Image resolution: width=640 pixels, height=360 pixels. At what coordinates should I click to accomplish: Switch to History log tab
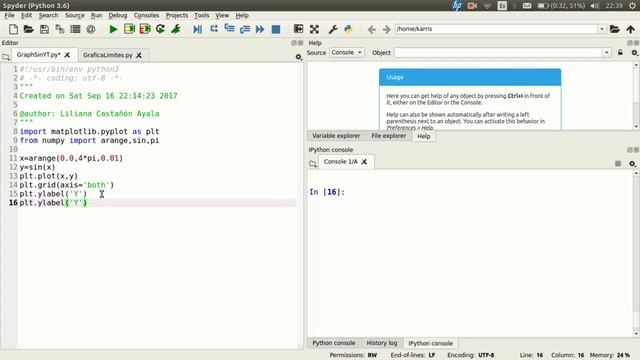(382, 343)
